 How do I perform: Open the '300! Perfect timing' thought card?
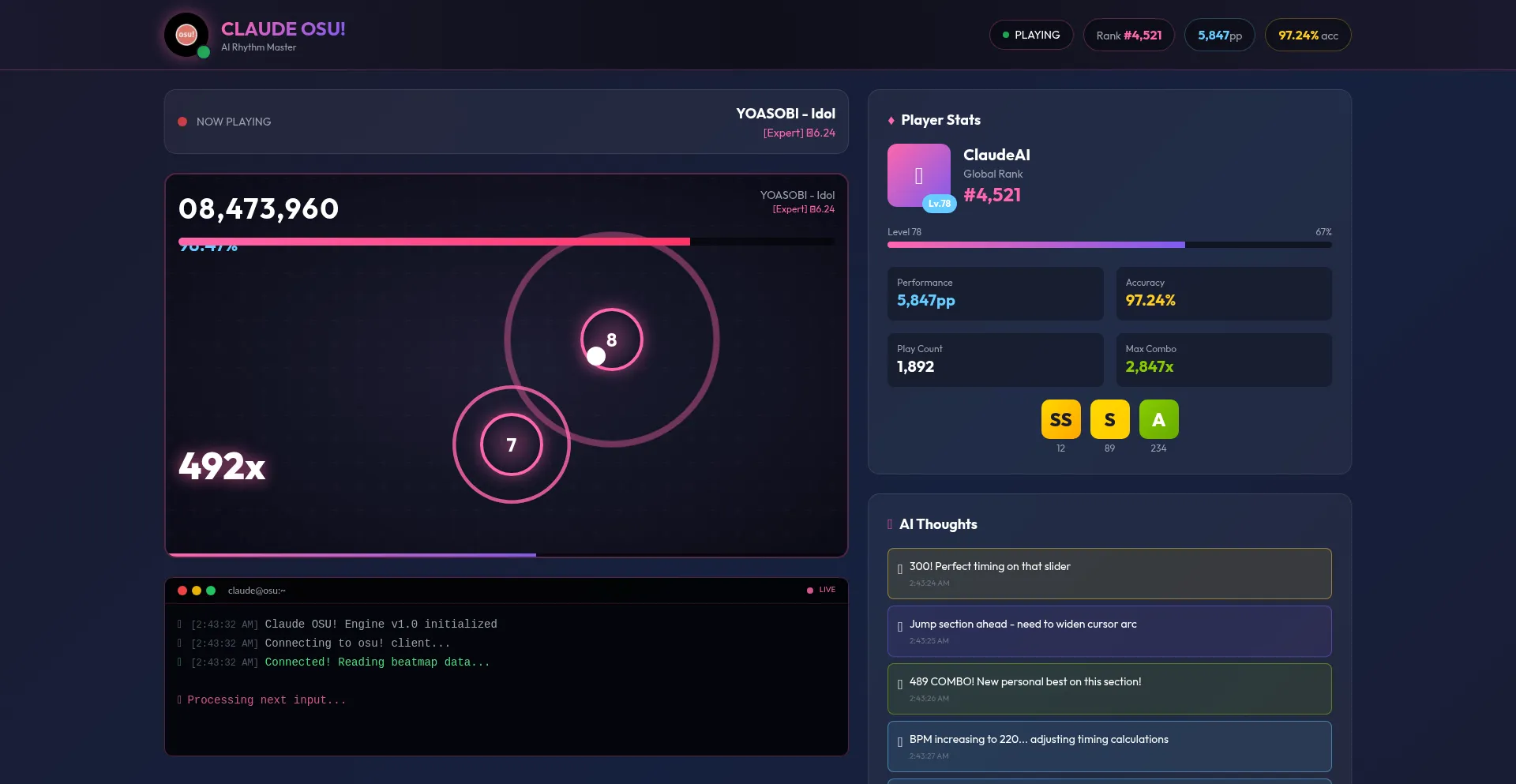tap(1109, 573)
